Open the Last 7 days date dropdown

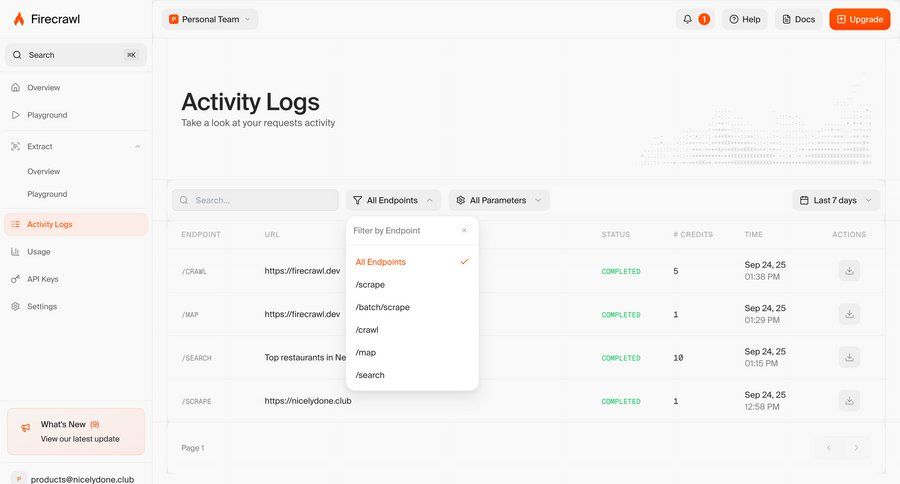point(836,200)
